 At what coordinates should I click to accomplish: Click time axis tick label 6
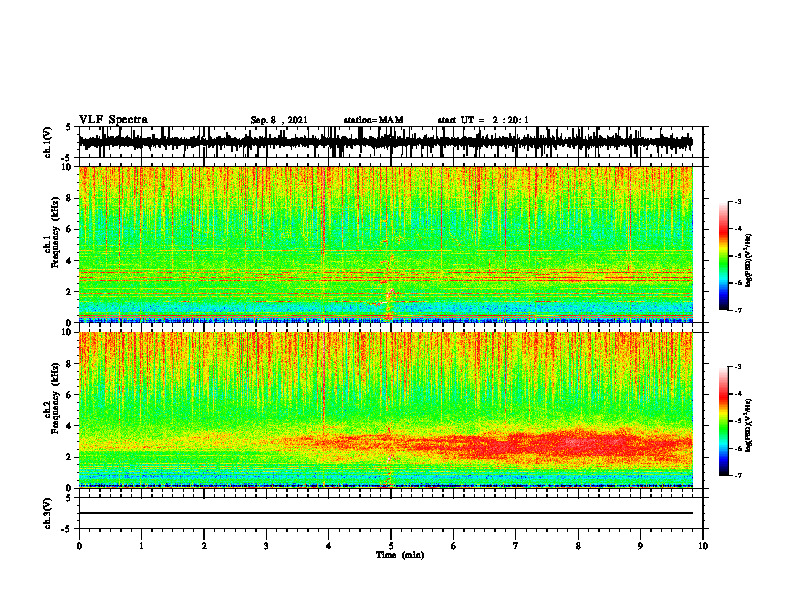454,546
